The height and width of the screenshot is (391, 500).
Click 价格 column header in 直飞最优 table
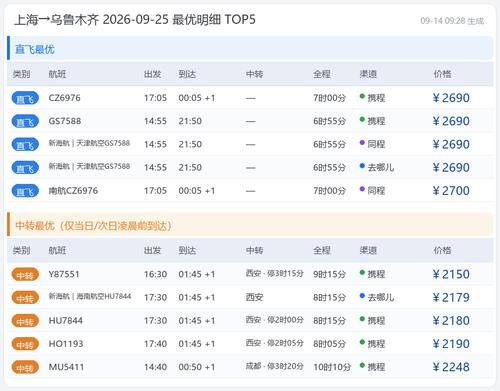(x=442, y=74)
